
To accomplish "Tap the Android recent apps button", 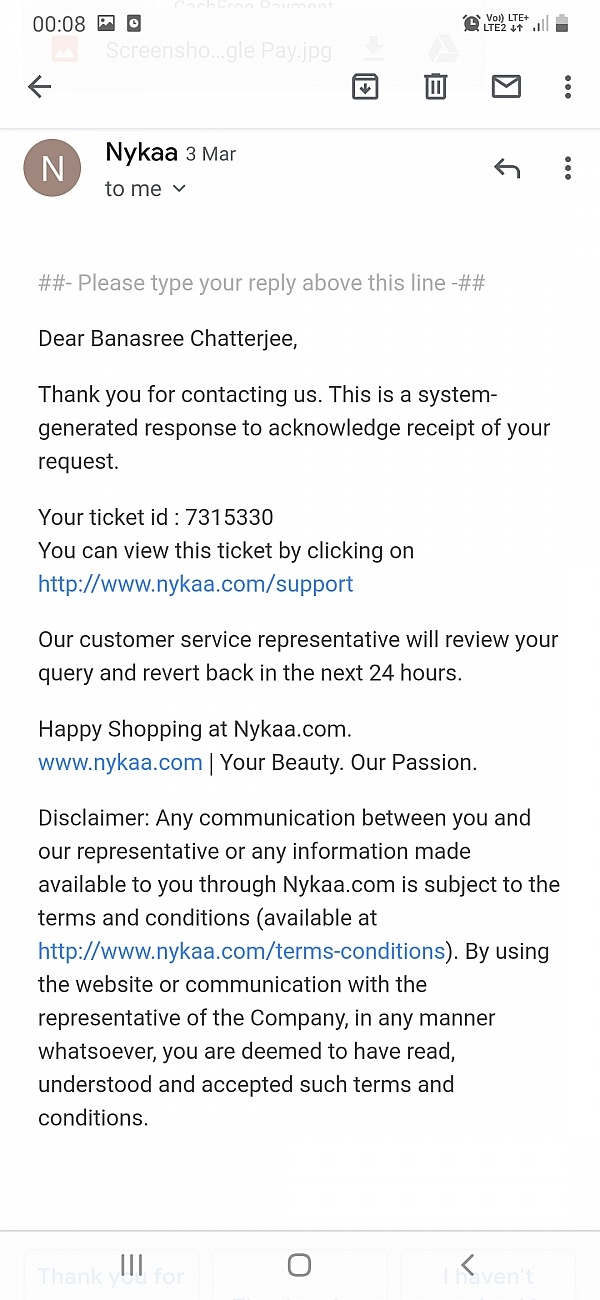I will pos(131,1265).
